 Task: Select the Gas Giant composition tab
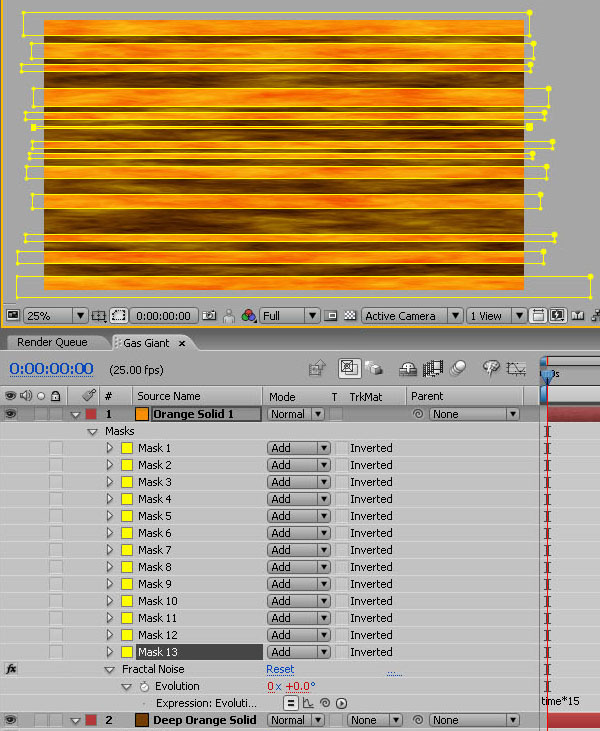coord(139,343)
